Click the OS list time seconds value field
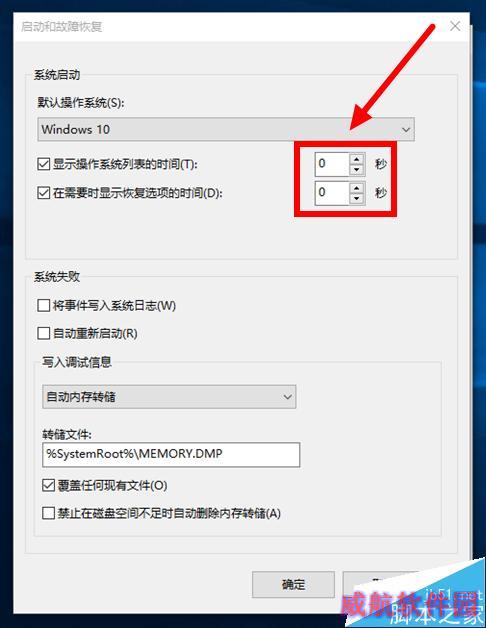This screenshot has width=486, height=628. point(332,164)
